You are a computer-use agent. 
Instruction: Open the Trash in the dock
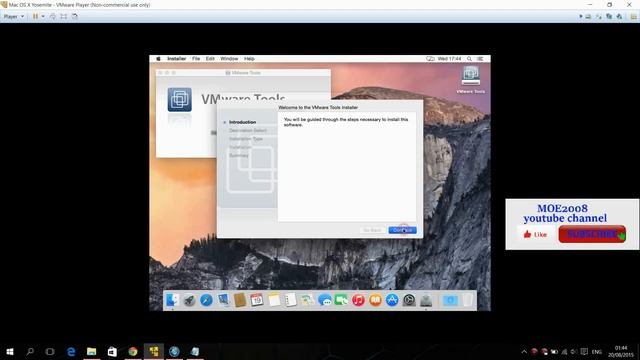(x=468, y=300)
